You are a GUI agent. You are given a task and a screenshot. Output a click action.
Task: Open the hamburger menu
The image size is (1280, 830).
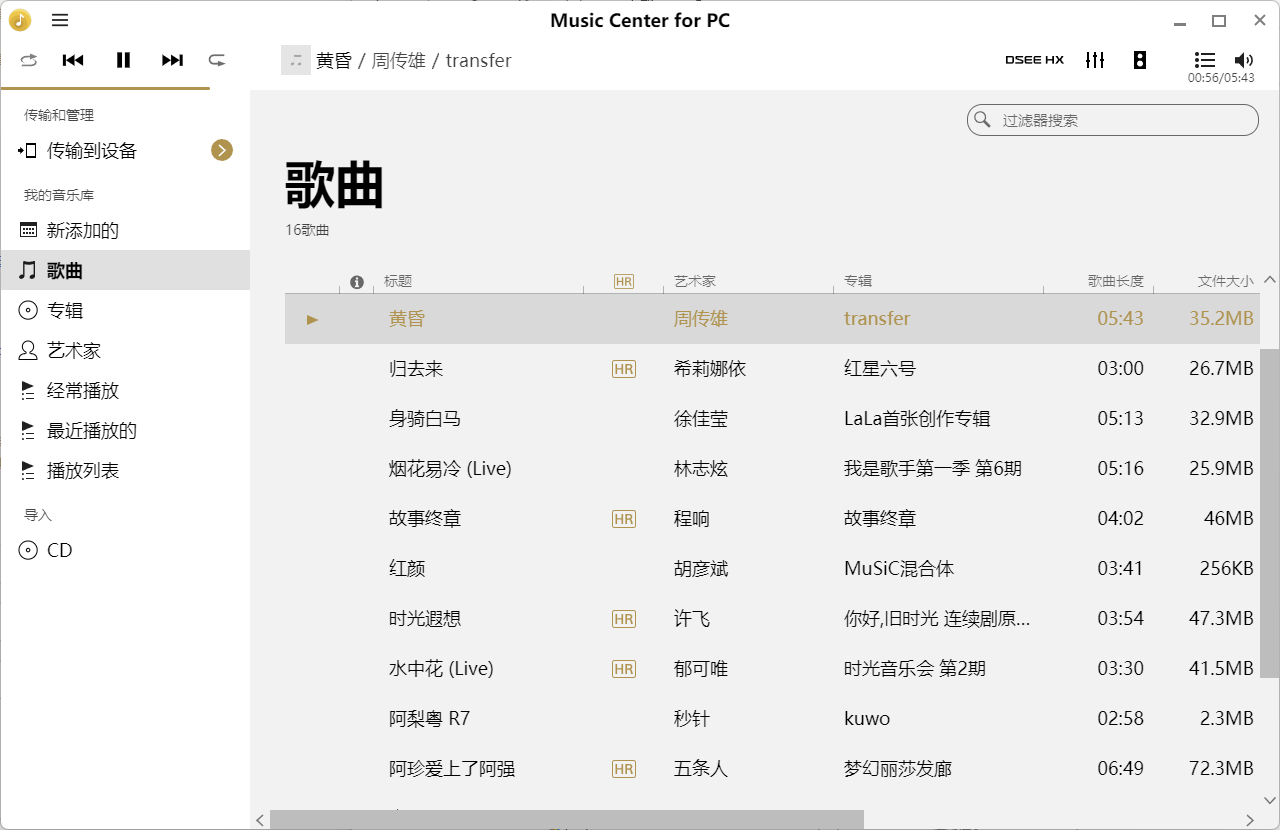point(60,20)
